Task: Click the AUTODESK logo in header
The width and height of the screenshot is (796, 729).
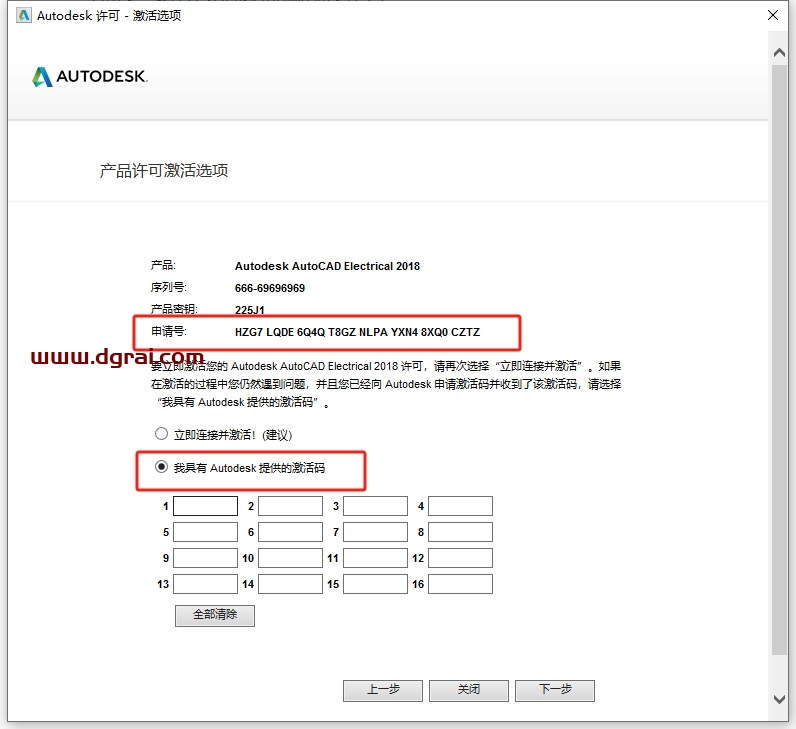Action: 90,77
